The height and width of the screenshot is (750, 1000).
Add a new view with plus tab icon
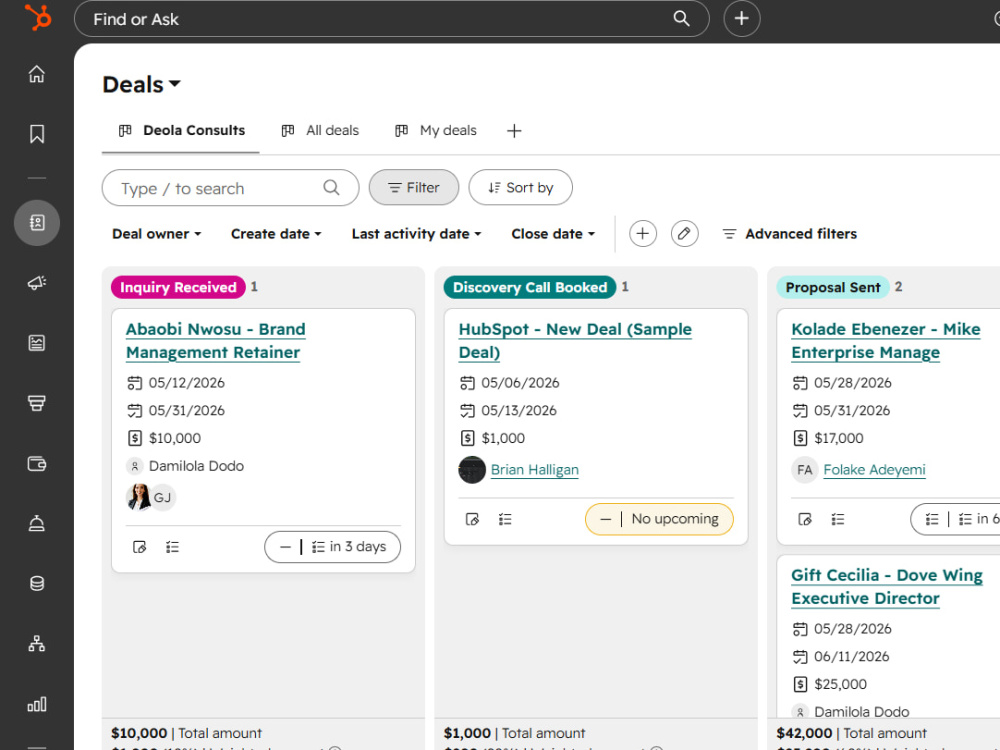[x=514, y=131]
